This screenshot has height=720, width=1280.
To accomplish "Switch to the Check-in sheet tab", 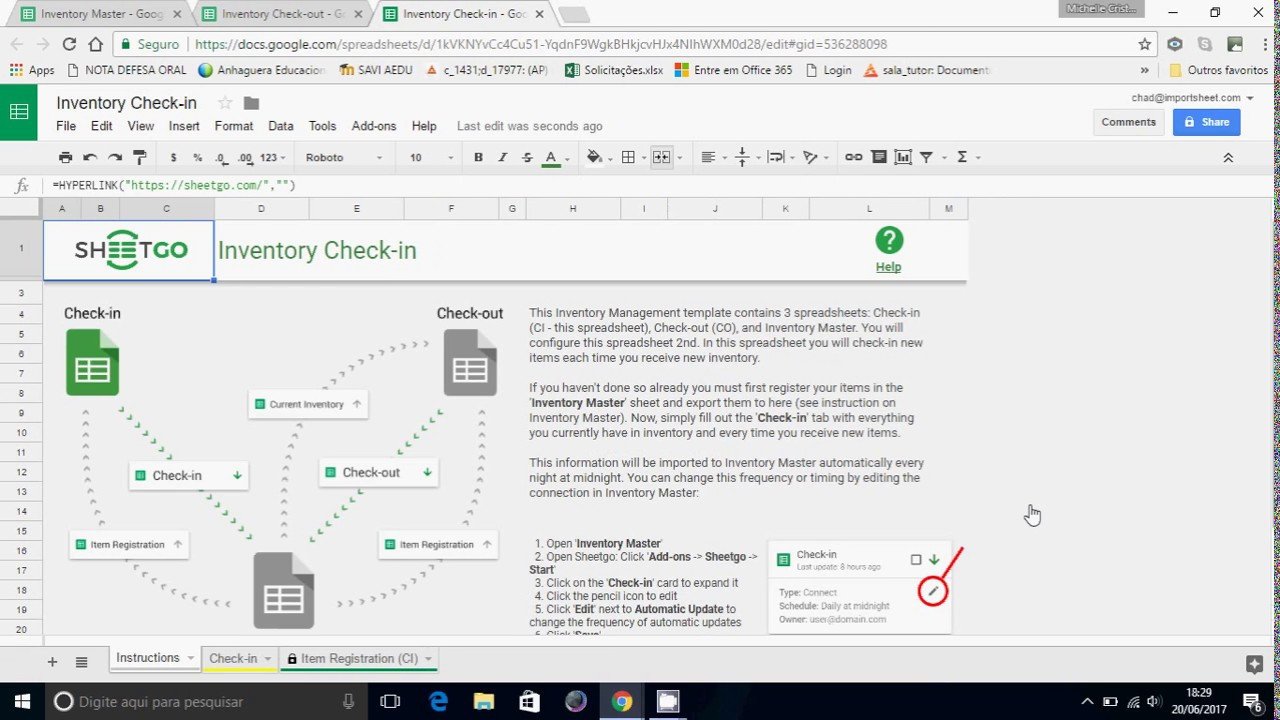I will coord(233,658).
